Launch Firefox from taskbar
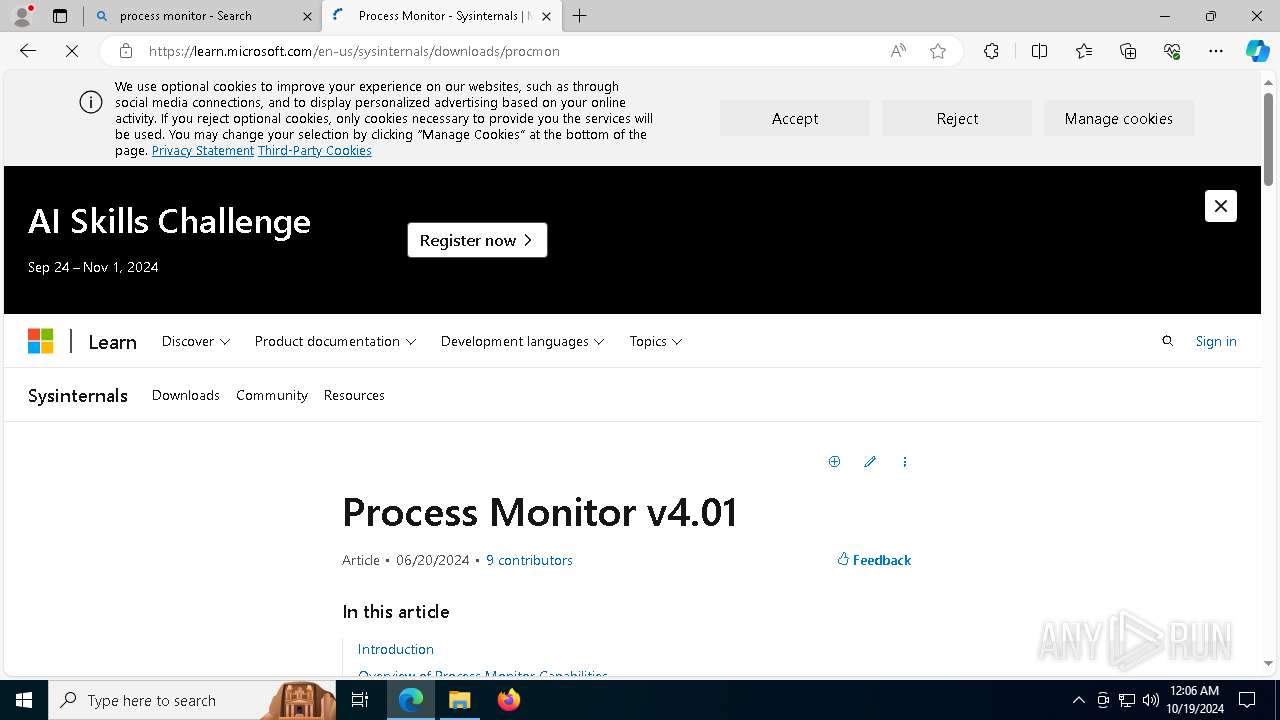 509,700
